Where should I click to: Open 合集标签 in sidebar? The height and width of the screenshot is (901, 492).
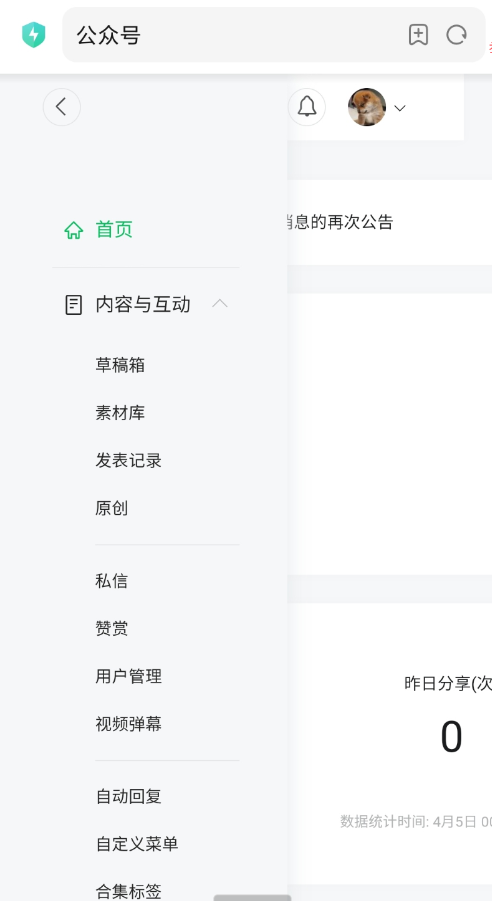pos(129,891)
